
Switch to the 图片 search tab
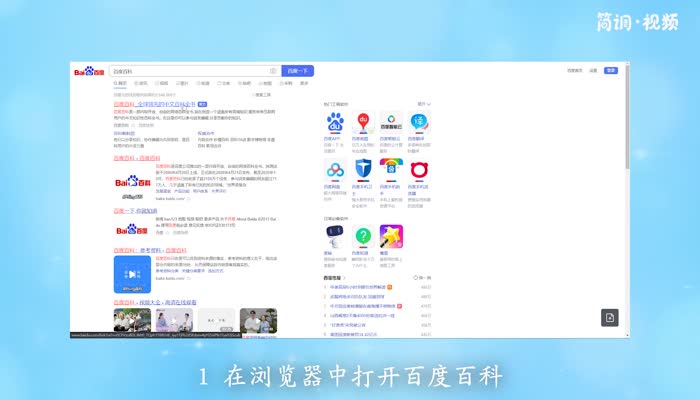(x=183, y=83)
